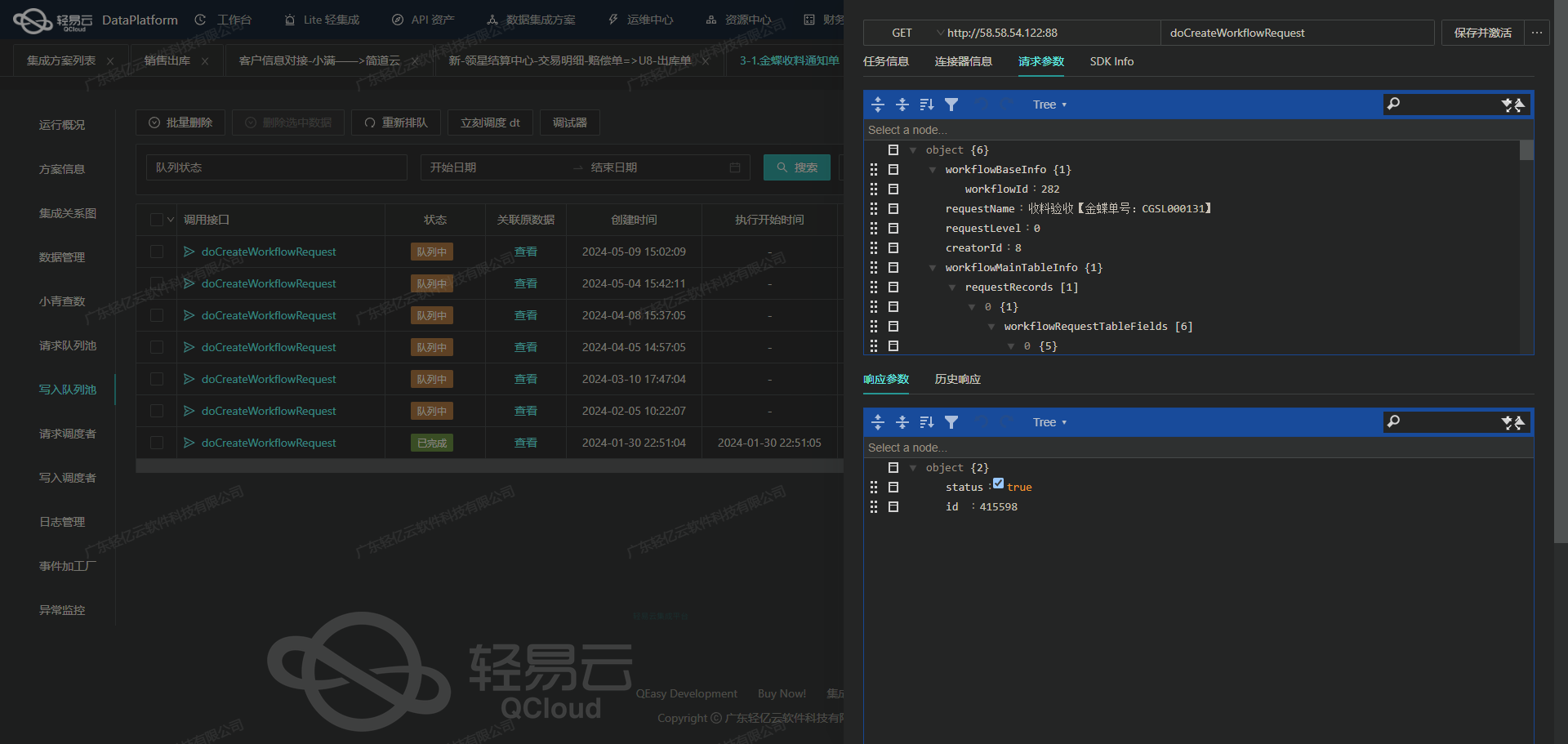Image resolution: width=1568 pixels, height=744 pixels.
Task: Open action menu for requestName node
Action: (x=893, y=209)
